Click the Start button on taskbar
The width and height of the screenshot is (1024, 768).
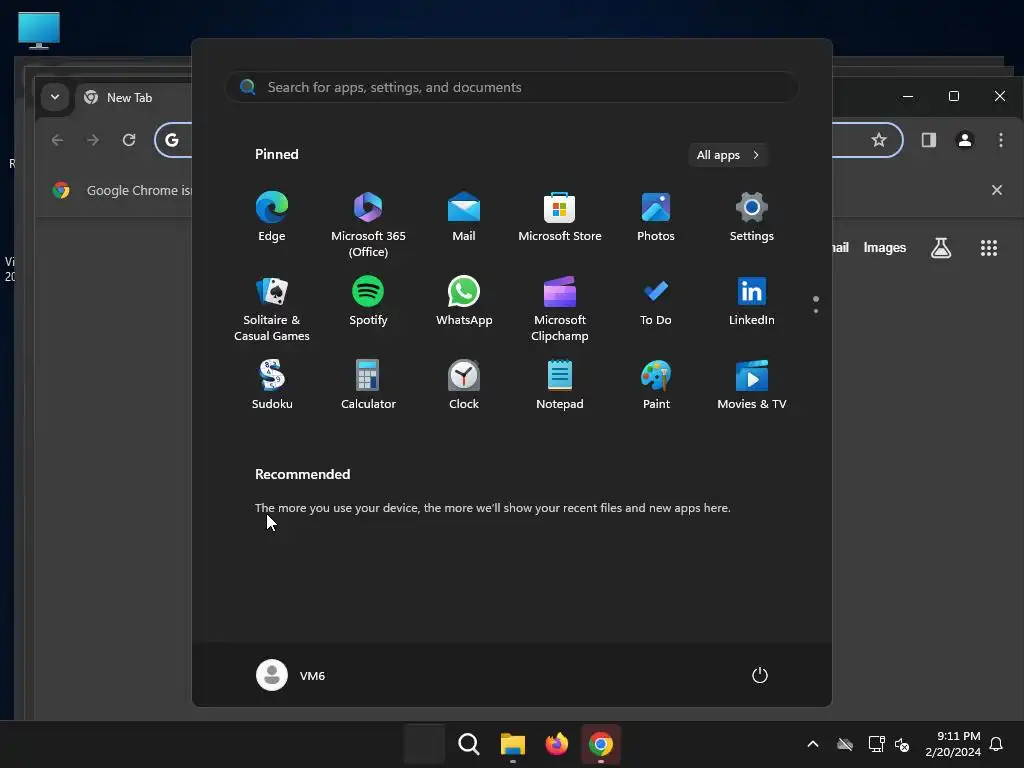[x=424, y=744]
